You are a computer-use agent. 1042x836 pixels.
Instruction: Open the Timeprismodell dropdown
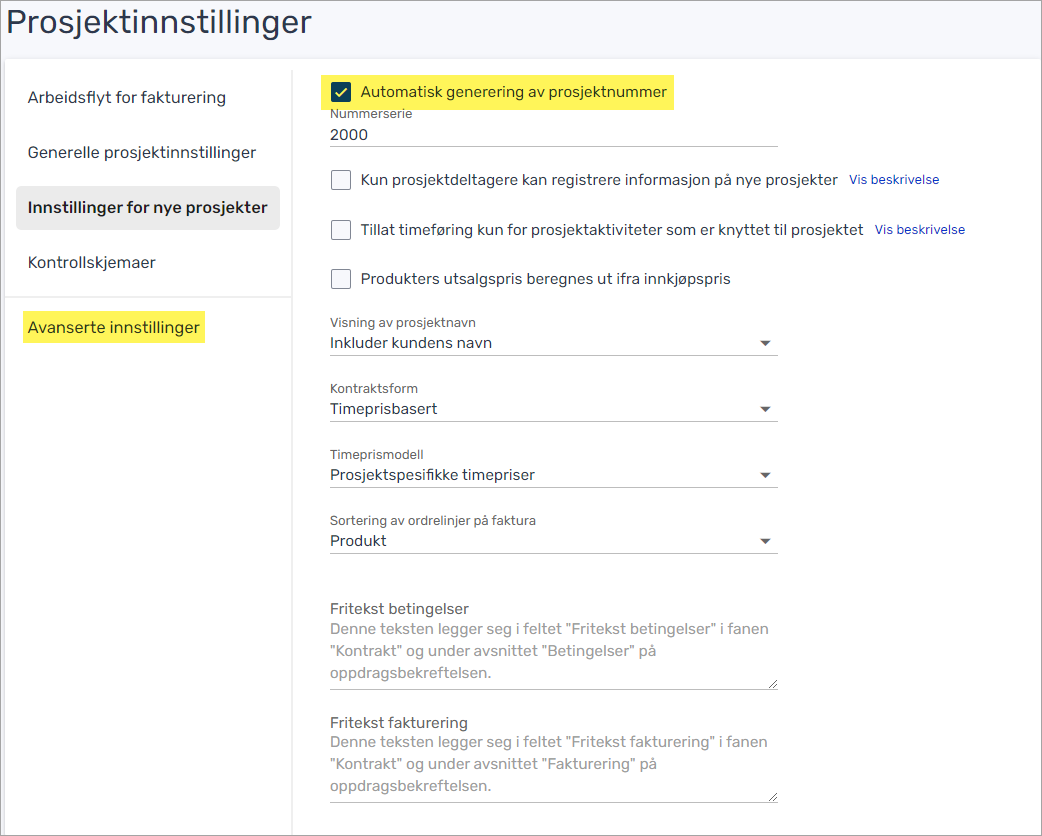(554, 474)
